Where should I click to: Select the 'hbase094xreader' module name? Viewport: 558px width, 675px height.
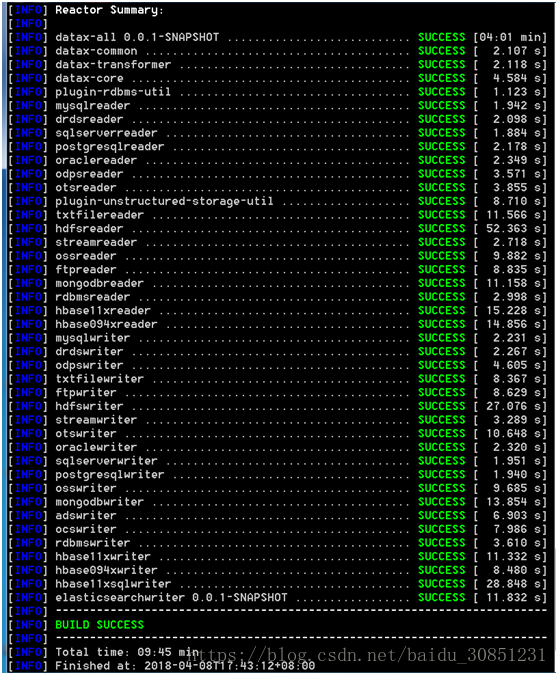pyautogui.click(x=106, y=325)
